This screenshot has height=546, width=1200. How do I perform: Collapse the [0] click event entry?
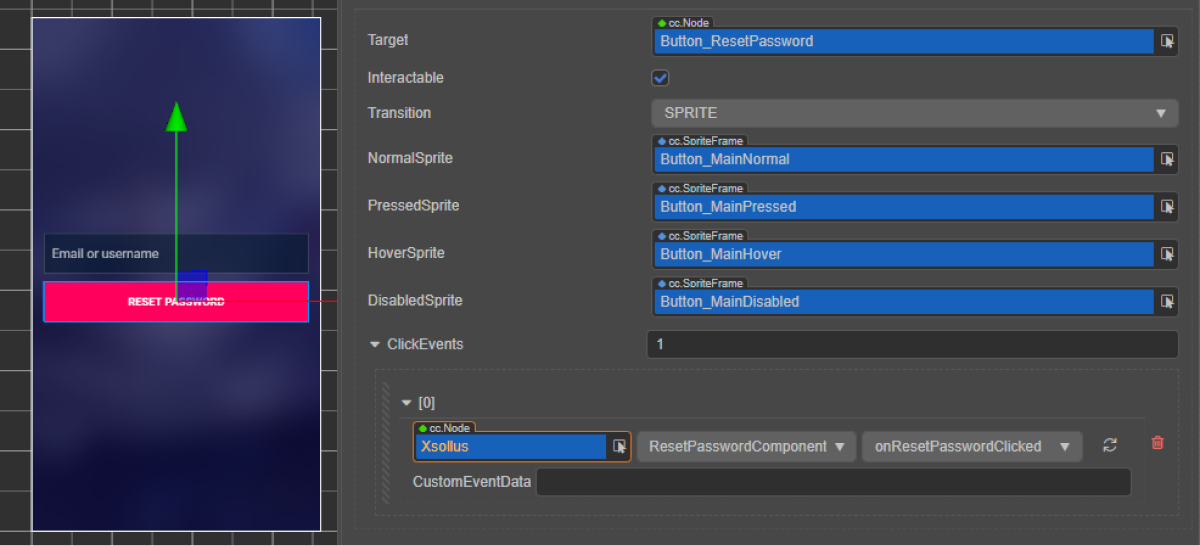coord(406,403)
